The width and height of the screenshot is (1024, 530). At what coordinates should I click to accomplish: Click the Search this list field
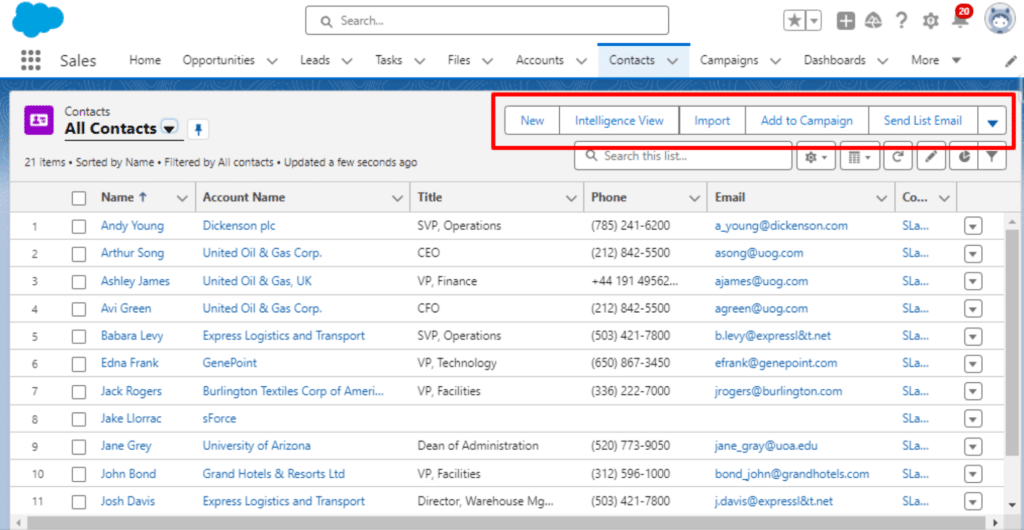click(683, 157)
